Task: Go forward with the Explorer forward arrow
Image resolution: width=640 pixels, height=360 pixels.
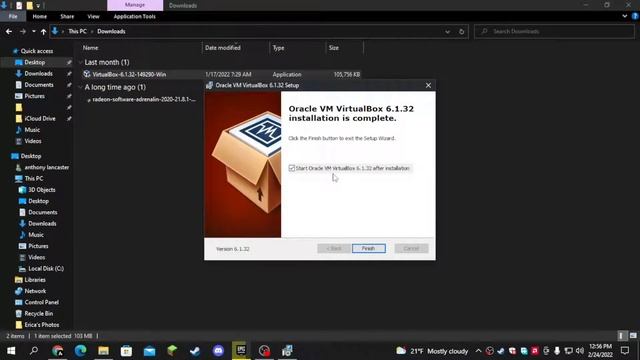Action: click(23, 31)
